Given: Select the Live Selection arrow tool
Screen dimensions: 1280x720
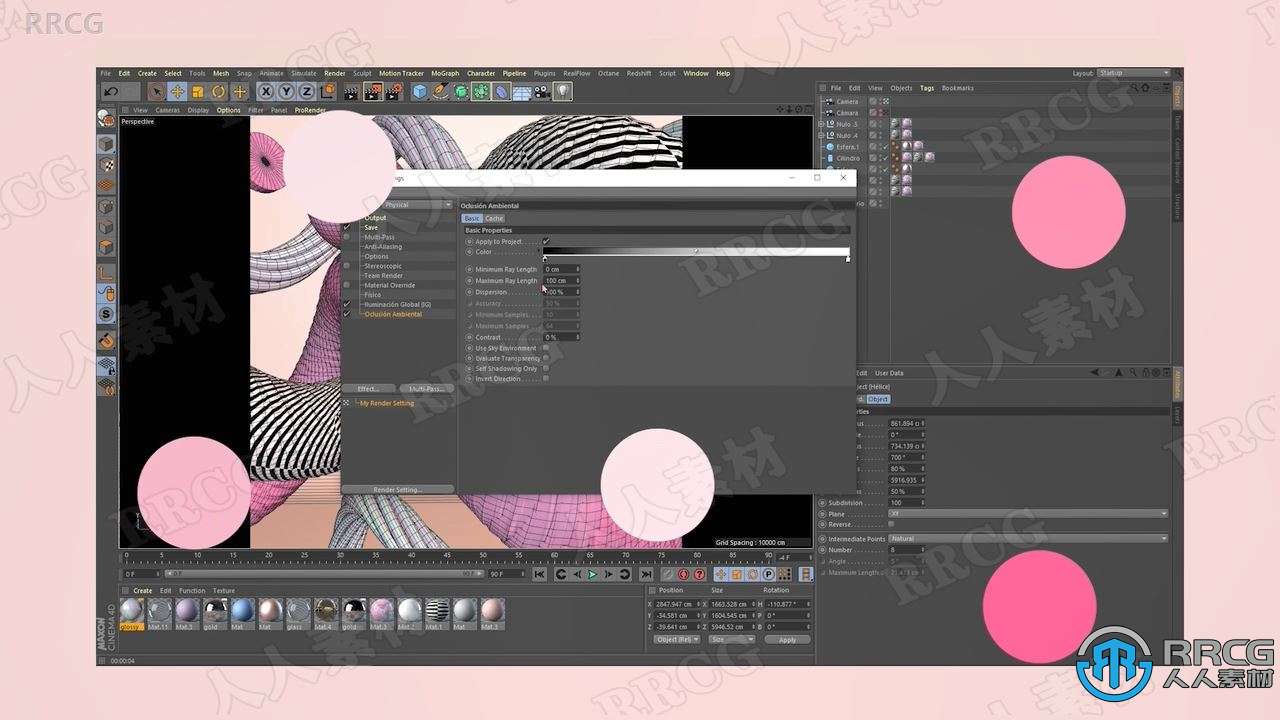Looking at the screenshot, I should (157, 92).
